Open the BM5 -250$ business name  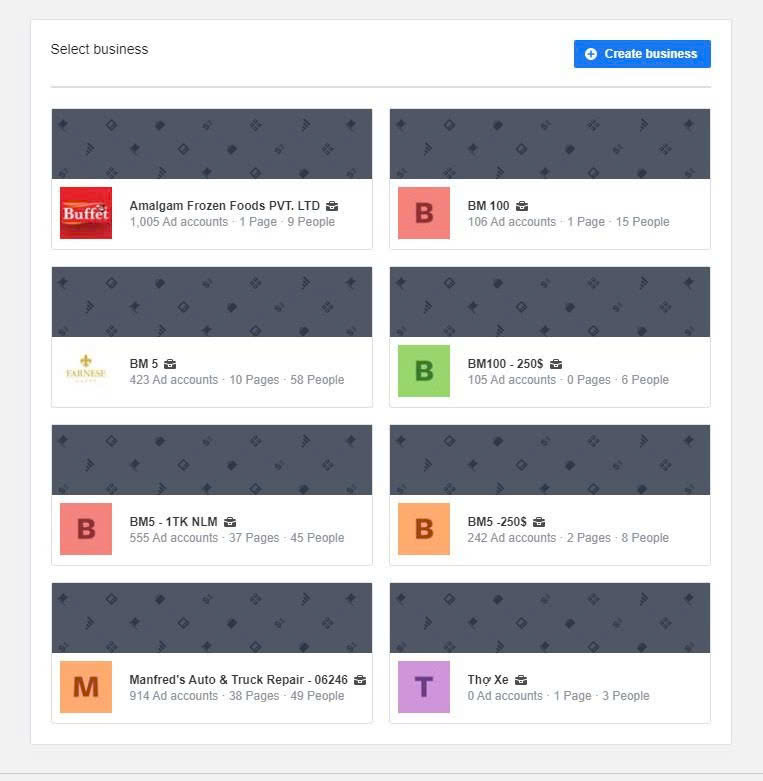click(x=497, y=521)
